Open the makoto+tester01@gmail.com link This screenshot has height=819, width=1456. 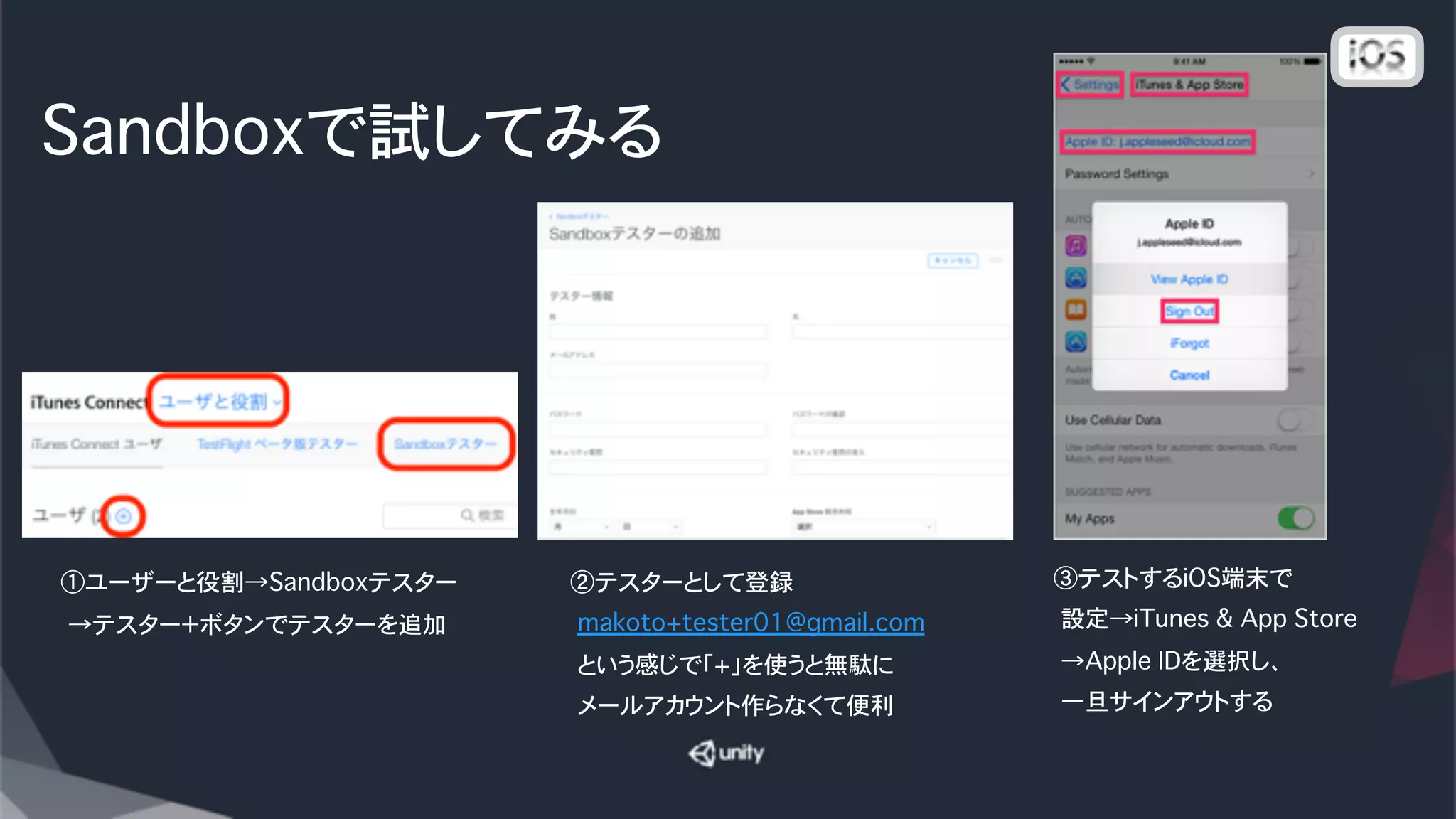(x=751, y=622)
